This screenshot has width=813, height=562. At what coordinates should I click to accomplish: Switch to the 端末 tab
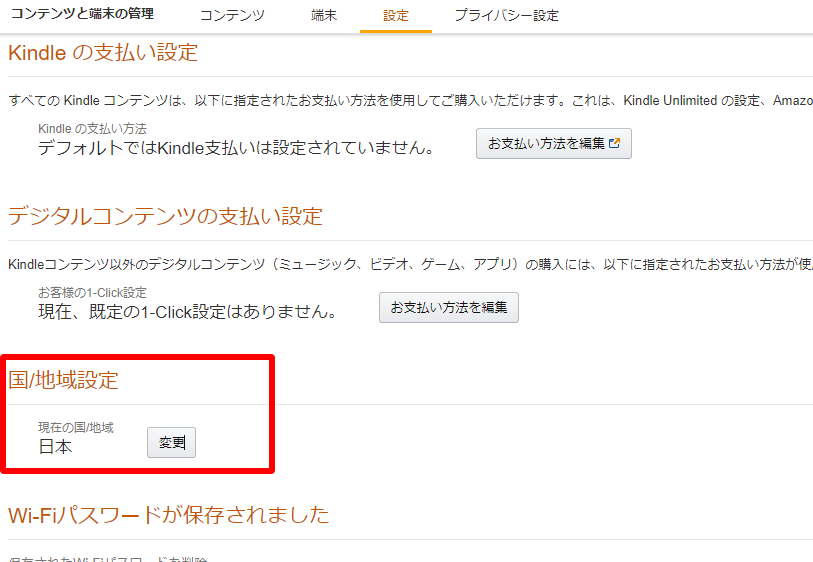click(x=324, y=16)
